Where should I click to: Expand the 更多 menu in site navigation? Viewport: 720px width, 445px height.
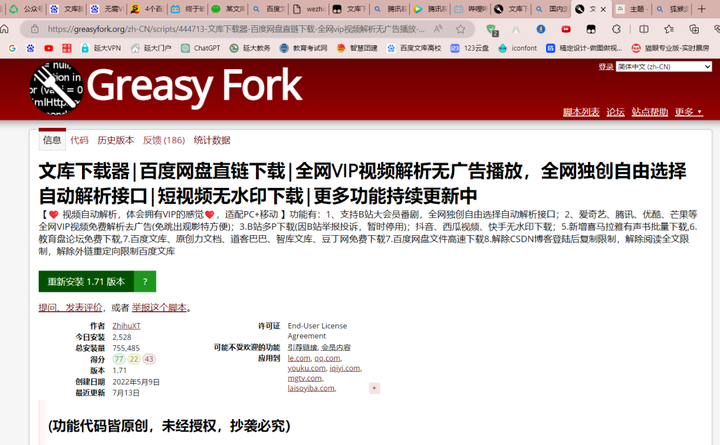coord(688,112)
